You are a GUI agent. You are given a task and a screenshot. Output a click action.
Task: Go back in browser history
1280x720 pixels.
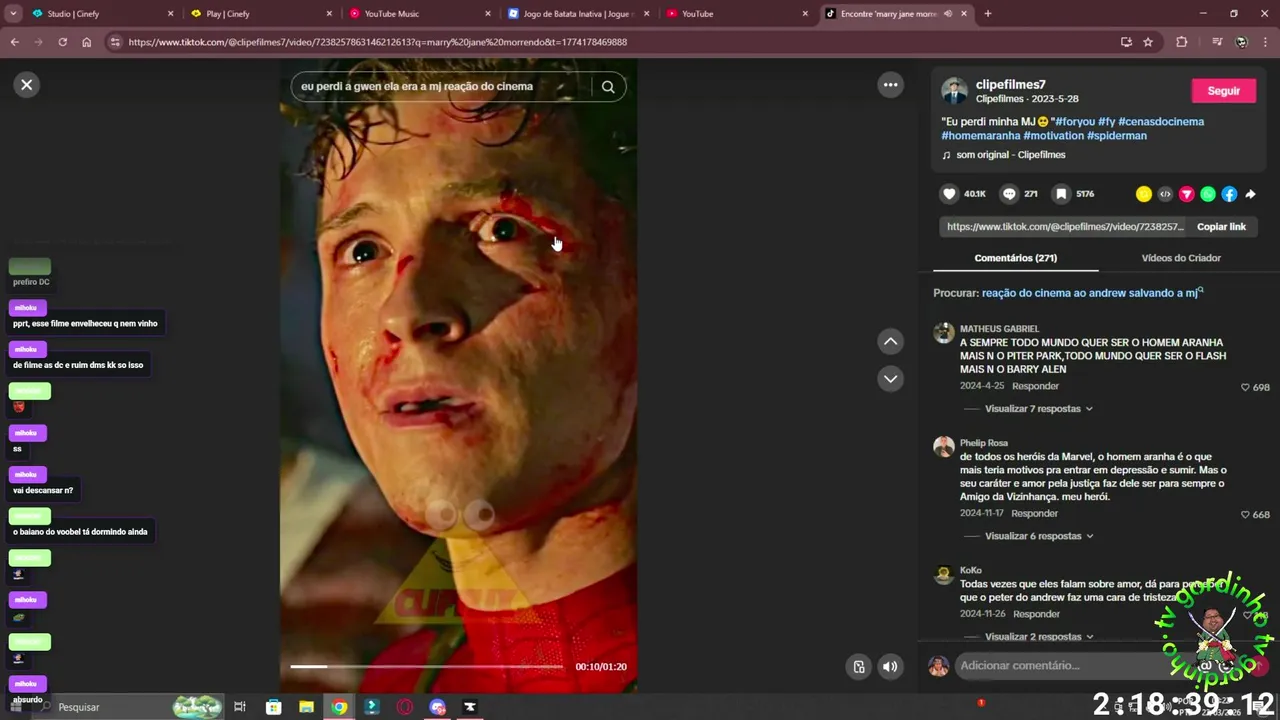pyautogui.click(x=14, y=42)
